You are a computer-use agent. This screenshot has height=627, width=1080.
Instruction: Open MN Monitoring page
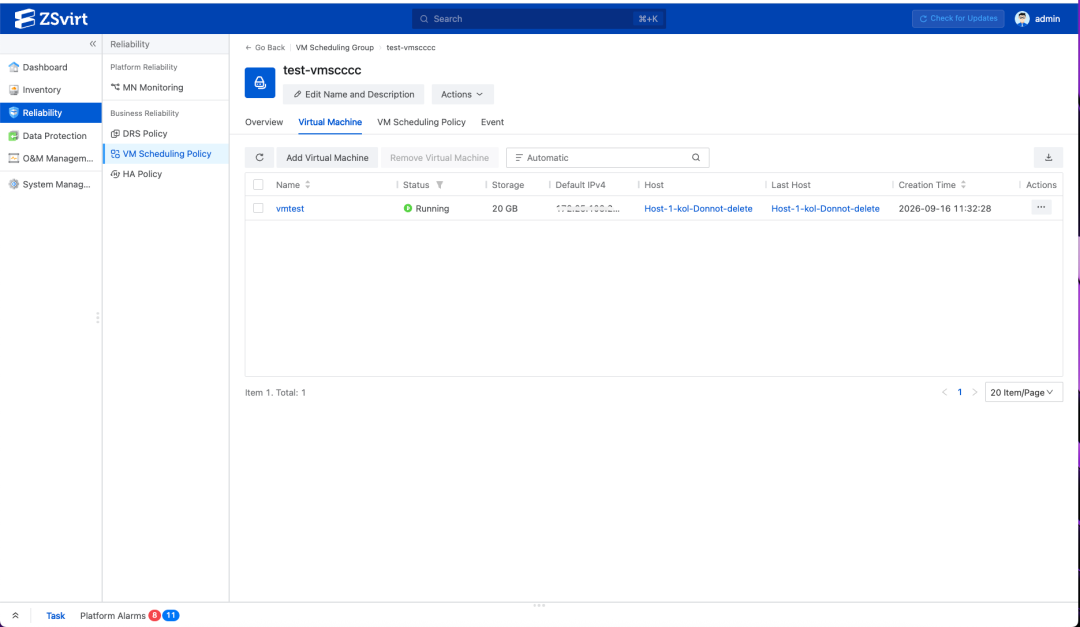(165, 88)
